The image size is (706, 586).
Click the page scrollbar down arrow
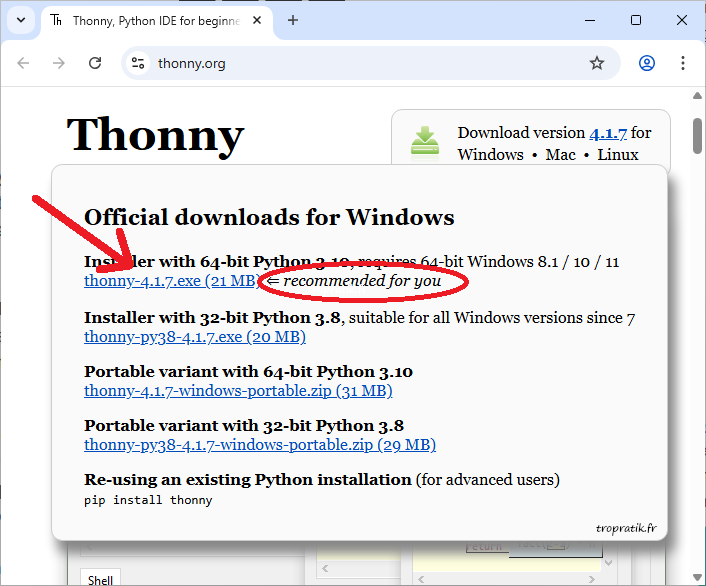[697, 577]
